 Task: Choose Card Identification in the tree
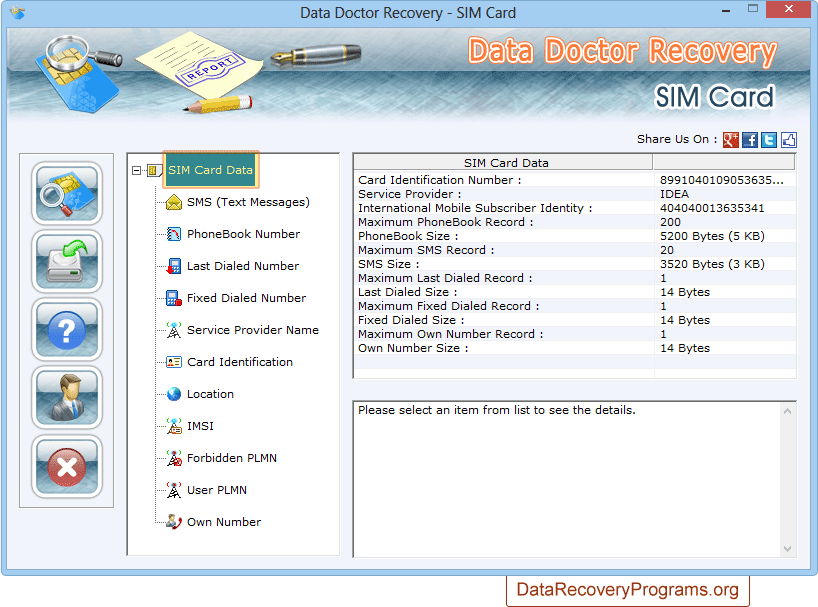(x=240, y=362)
